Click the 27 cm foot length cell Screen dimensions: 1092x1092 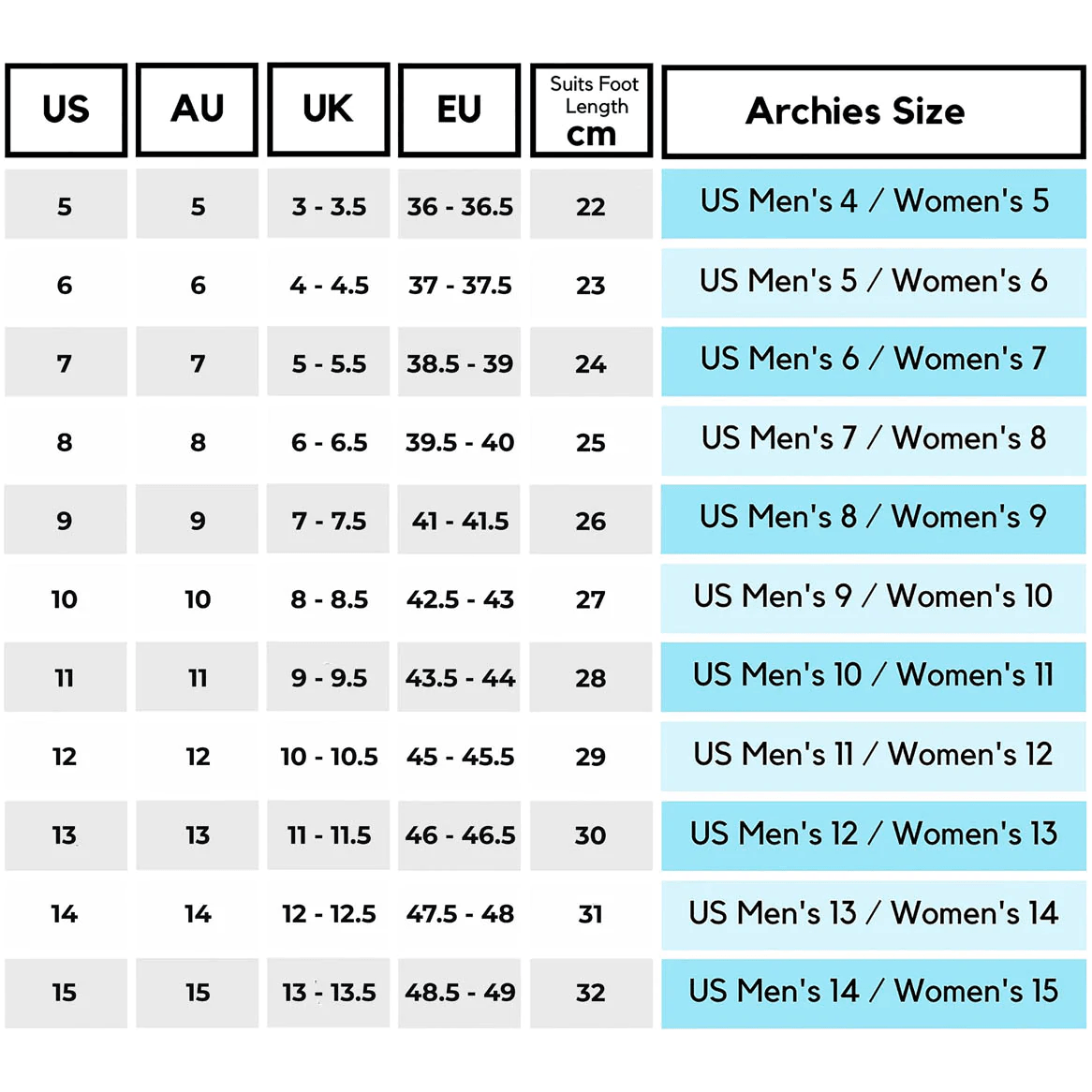tap(591, 599)
